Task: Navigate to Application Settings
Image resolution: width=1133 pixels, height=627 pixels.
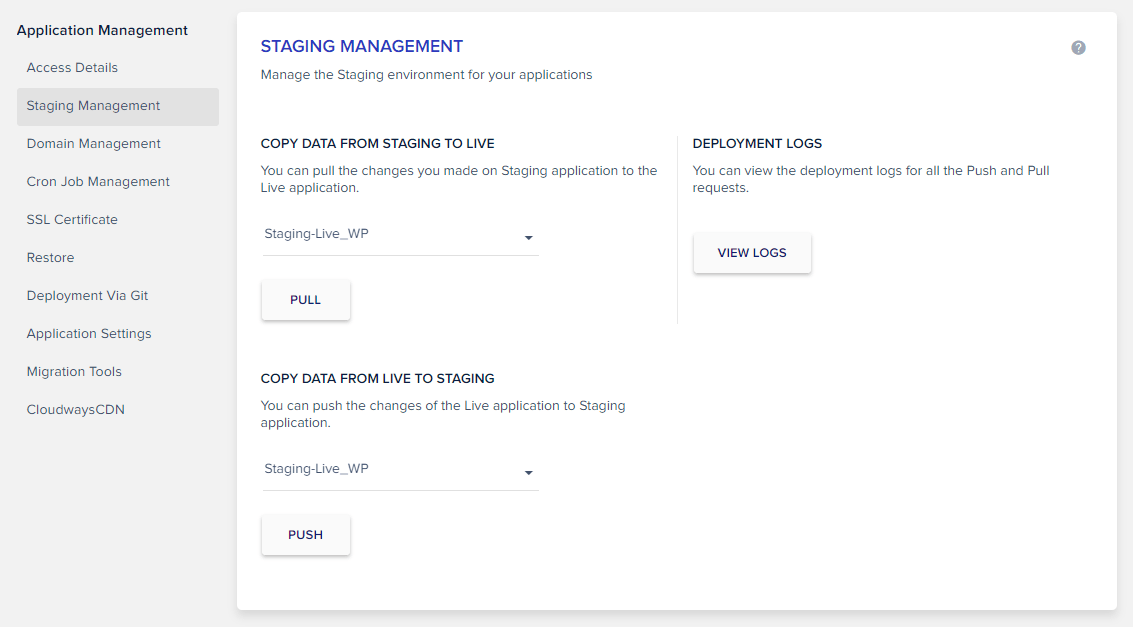Action: tap(89, 333)
